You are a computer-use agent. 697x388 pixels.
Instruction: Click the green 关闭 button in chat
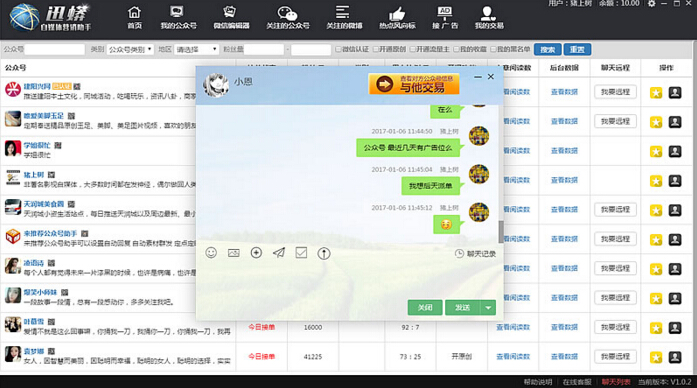pyautogui.click(x=425, y=308)
